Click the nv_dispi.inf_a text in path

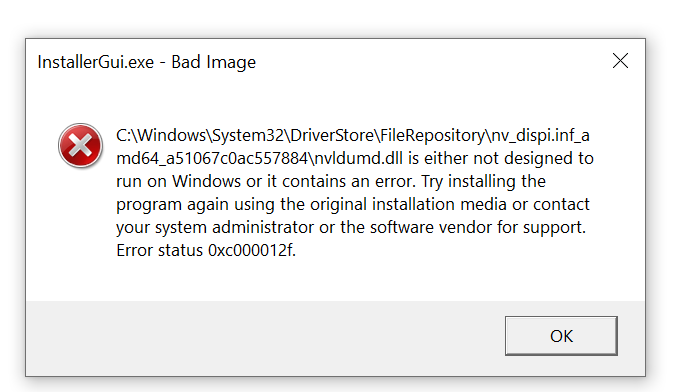[540, 135]
